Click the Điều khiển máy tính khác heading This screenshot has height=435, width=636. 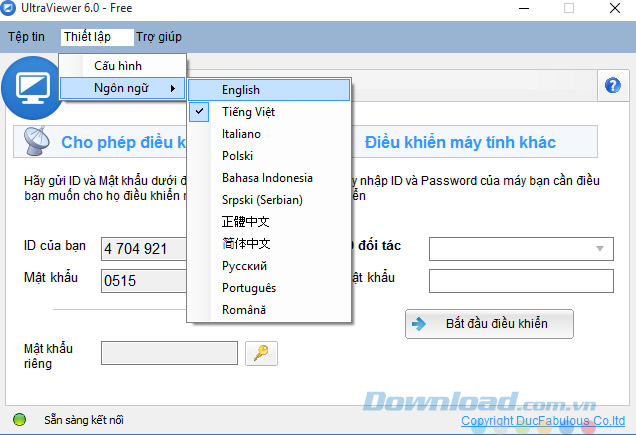(x=460, y=142)
